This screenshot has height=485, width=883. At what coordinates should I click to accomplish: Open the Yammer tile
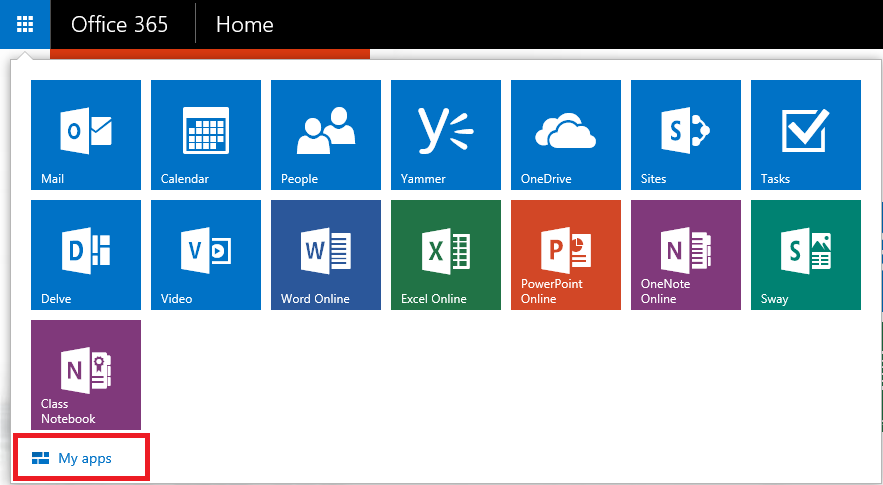coord(446,135)
